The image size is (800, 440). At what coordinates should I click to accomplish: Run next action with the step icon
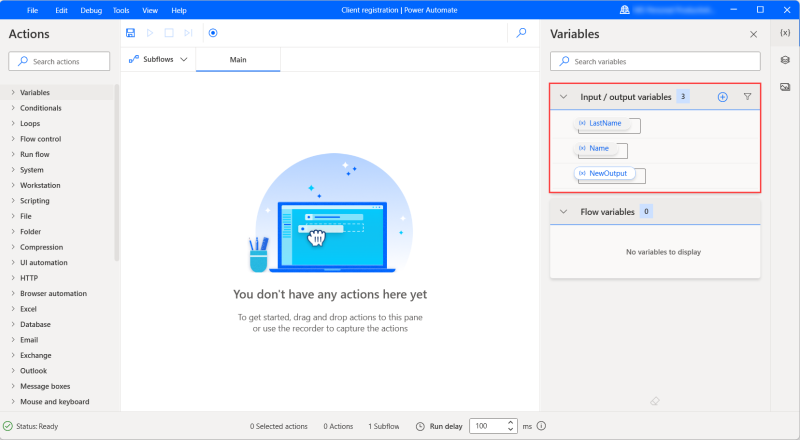188,33
